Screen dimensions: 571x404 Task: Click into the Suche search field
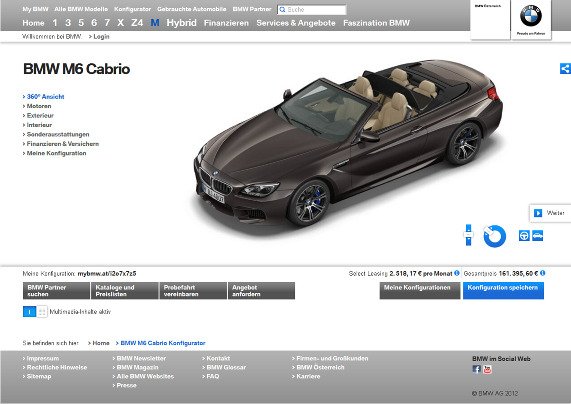tap(312, 10)
